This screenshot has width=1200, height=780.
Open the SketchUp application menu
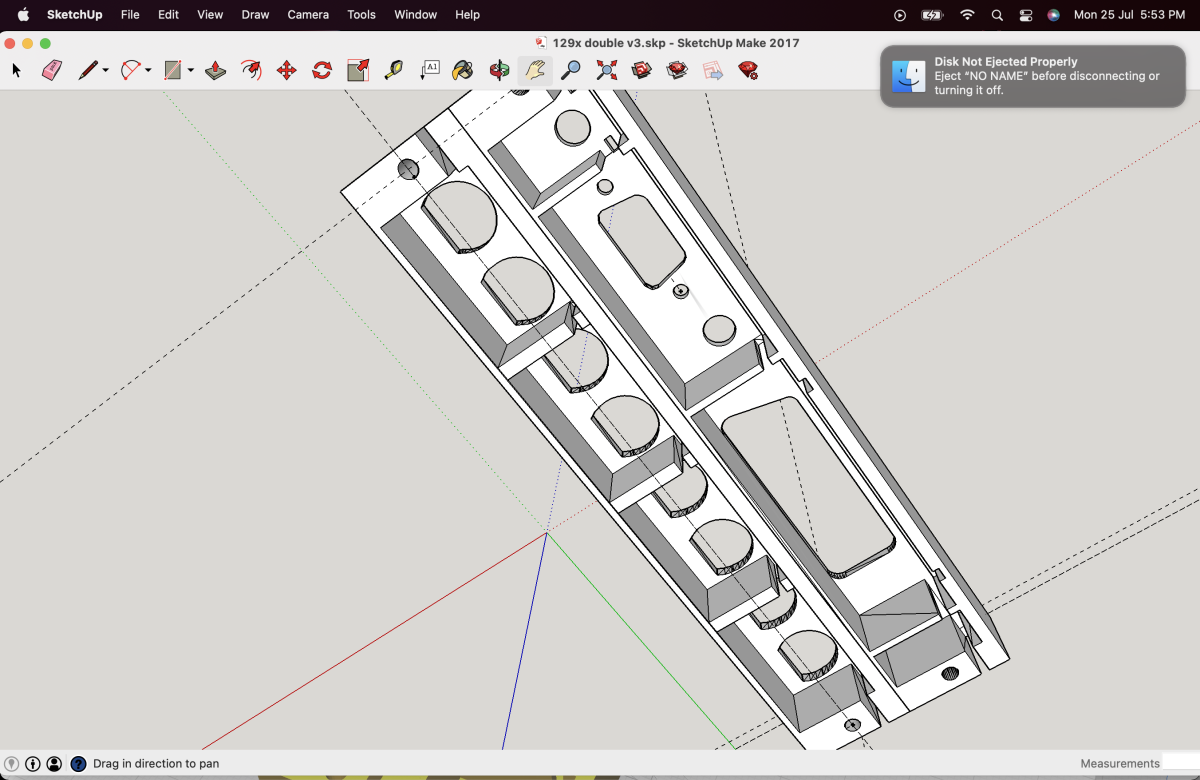click(74, 15)
